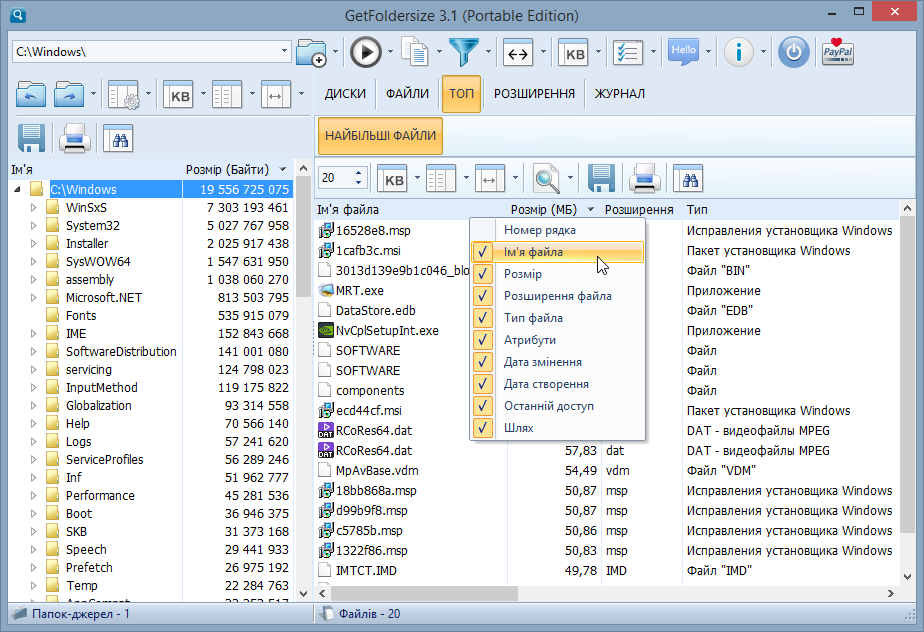Open the C:\Windows\ path dropdown
This screenshot has width=924, height=632.
pyautogui.click(x=284, y=51)
